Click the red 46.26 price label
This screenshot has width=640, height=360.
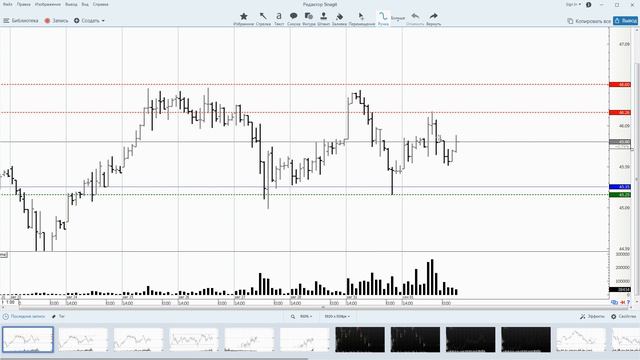(x=620, y=113)
